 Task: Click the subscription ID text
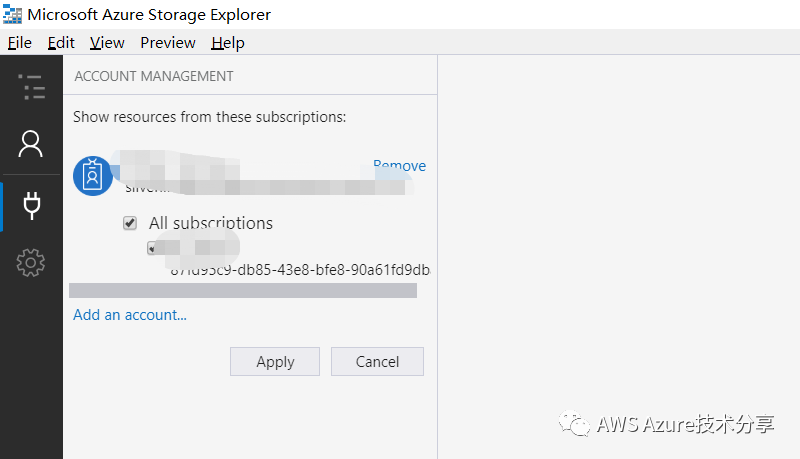(x=301, y=270)
